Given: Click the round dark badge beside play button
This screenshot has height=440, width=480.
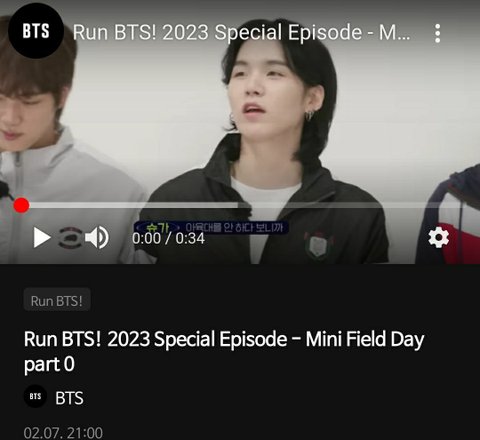Looking at the screenshot, I should tap(71, 238).
